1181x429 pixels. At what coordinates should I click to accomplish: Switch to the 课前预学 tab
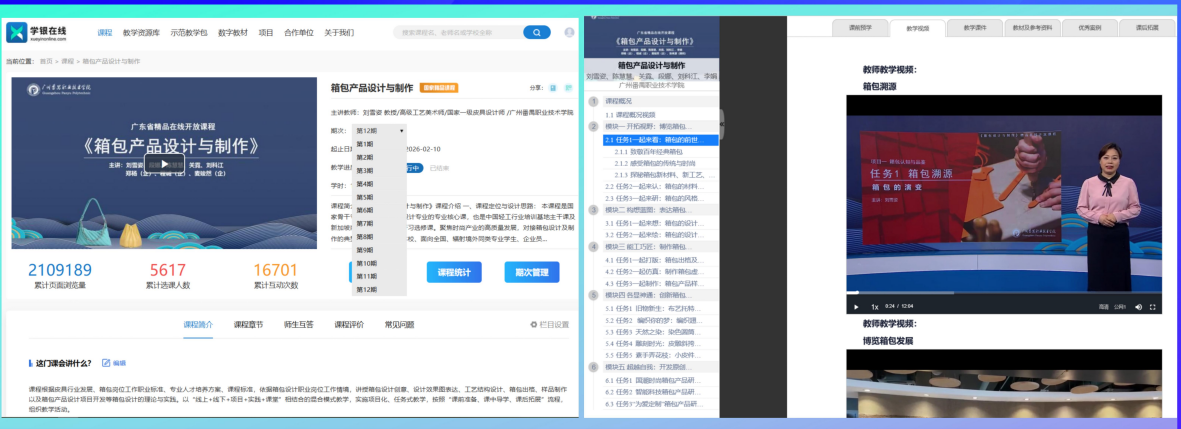pos(859,27)
